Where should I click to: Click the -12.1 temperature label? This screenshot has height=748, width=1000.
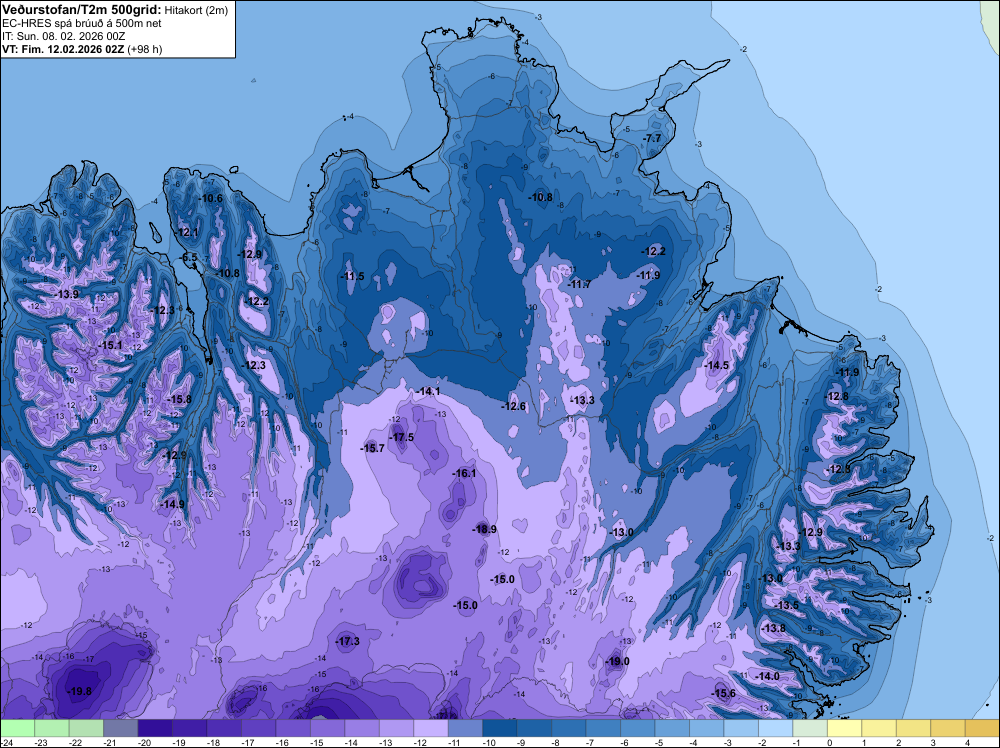(186, 232)
